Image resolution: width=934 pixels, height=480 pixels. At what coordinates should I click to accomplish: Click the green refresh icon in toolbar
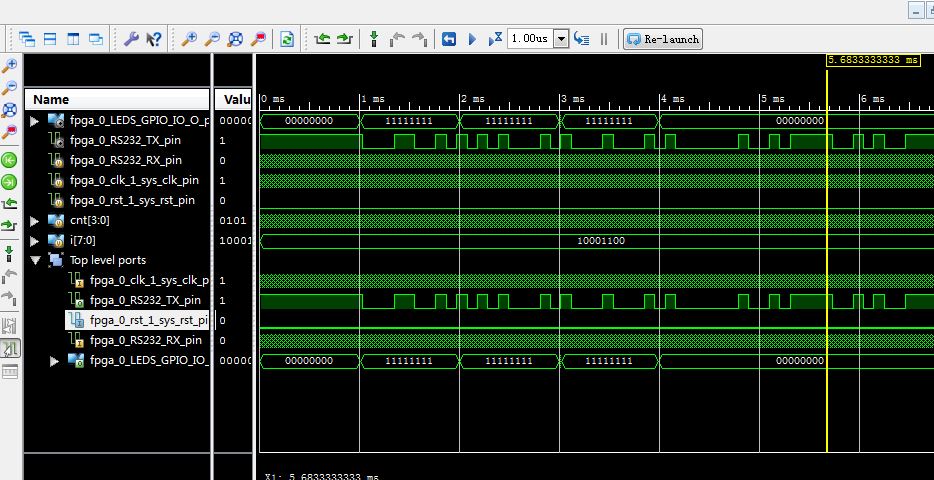coord(287,39)
